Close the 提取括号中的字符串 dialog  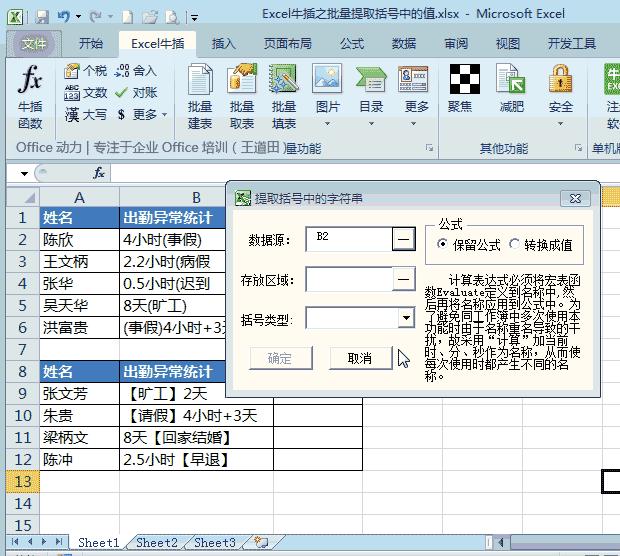575,199
